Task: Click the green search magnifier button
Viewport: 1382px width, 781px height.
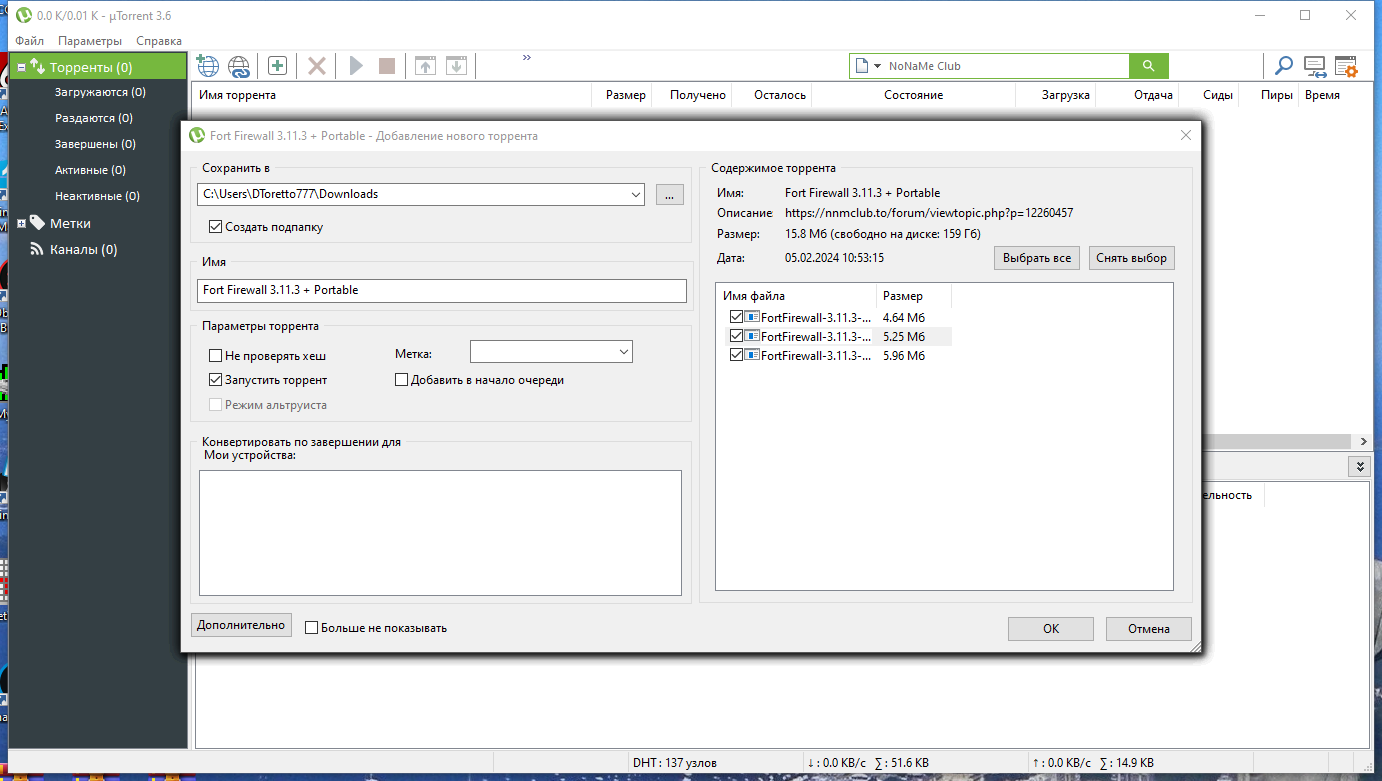Action: tap(1149, 66)
